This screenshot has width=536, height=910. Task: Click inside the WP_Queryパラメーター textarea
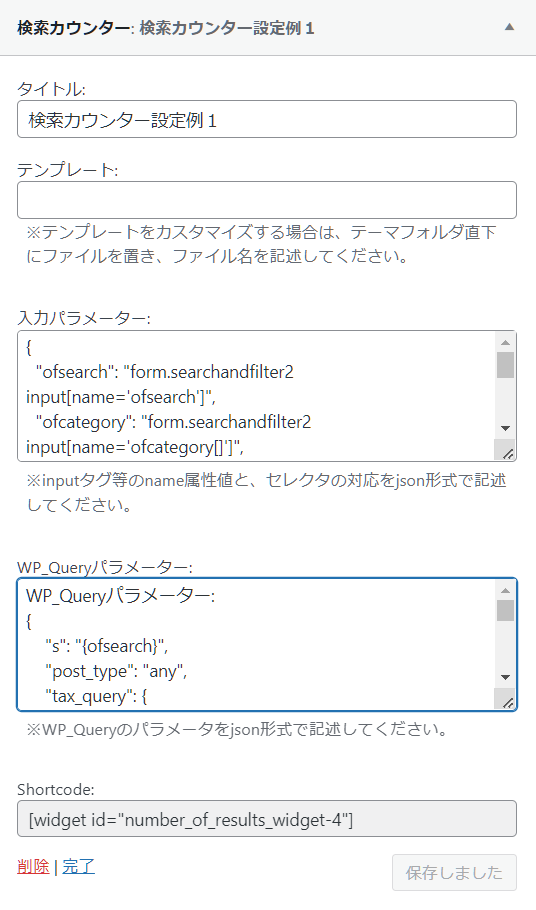pyautogui.click(x=256, y=644)
